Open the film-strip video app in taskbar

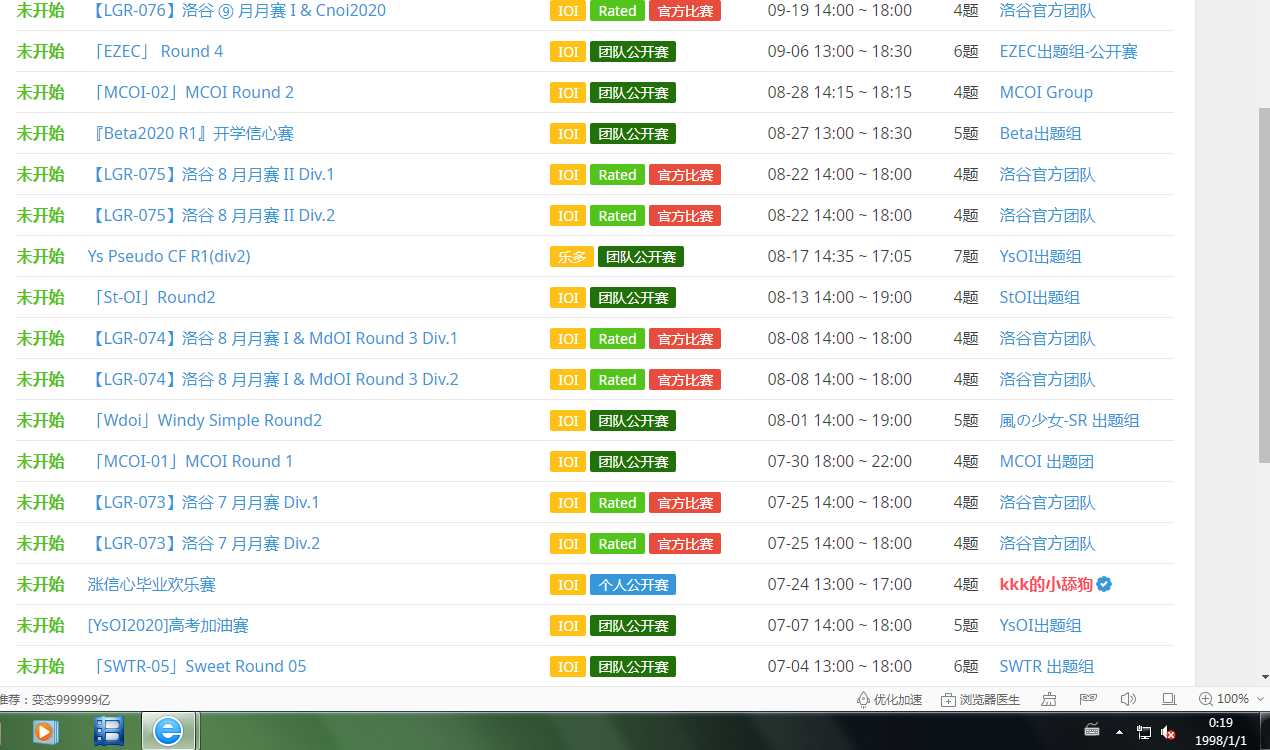click(108, 732)
